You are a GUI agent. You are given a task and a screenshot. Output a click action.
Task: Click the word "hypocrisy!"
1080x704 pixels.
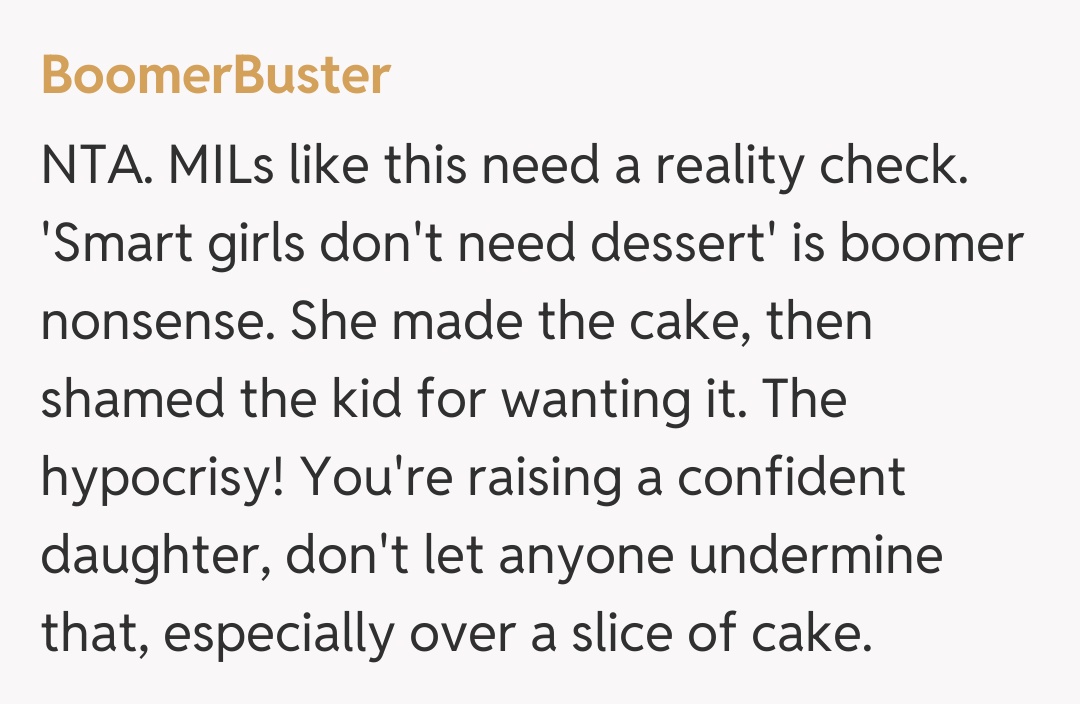(165, 478)
